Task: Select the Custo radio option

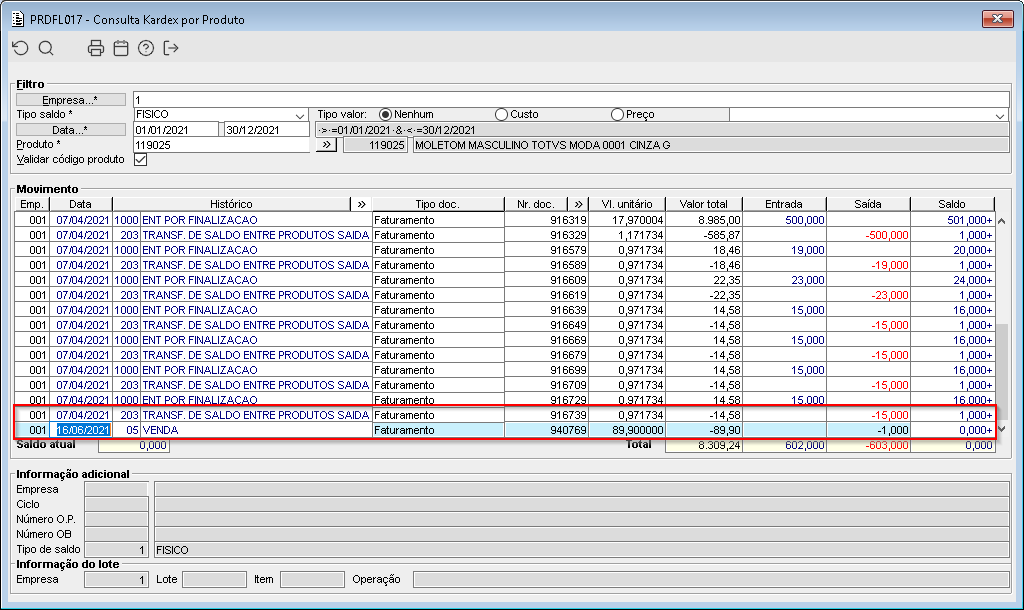Action: [501, 114]
